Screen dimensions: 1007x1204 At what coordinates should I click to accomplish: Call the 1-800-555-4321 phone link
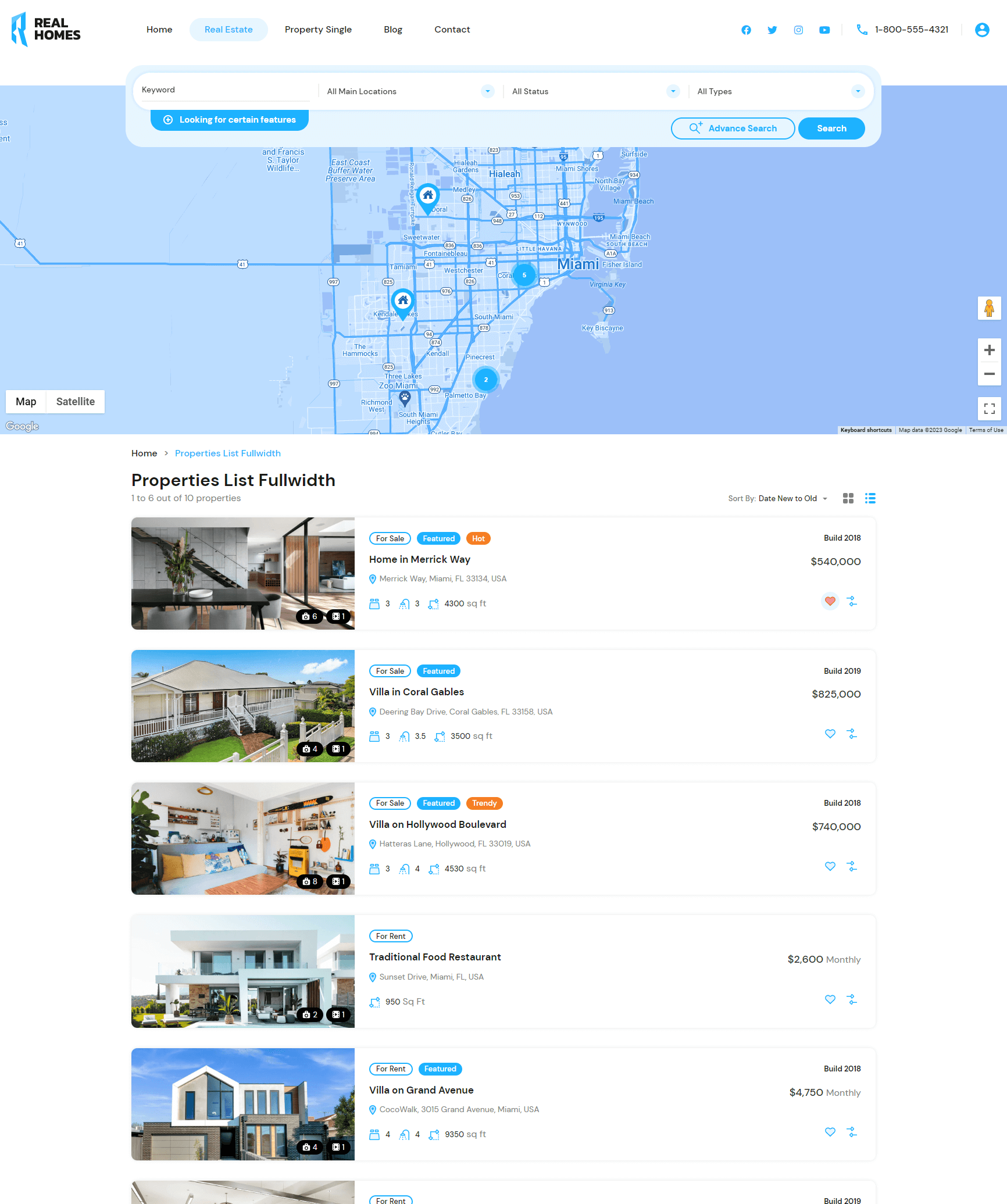pos(903,30)
